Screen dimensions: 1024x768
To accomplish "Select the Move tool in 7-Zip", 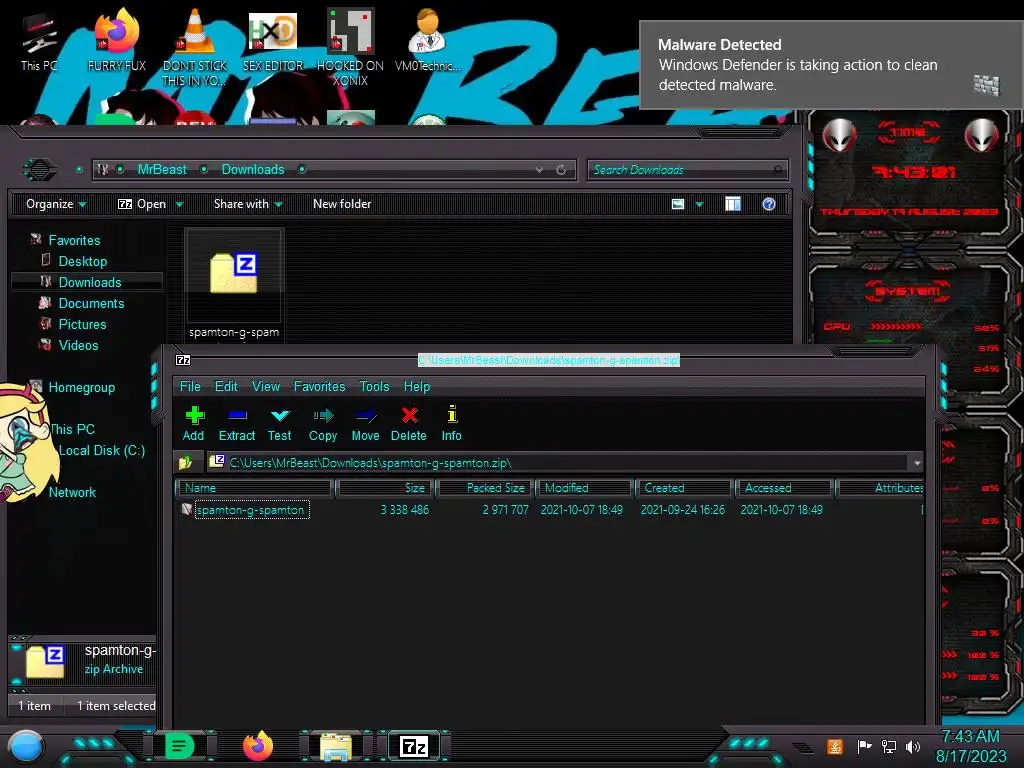I will click(x=365, y=424).
